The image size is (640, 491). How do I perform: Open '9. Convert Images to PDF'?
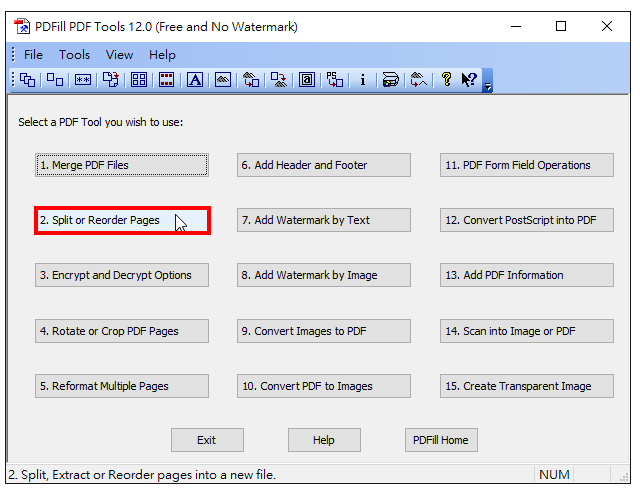click(324, 331)
